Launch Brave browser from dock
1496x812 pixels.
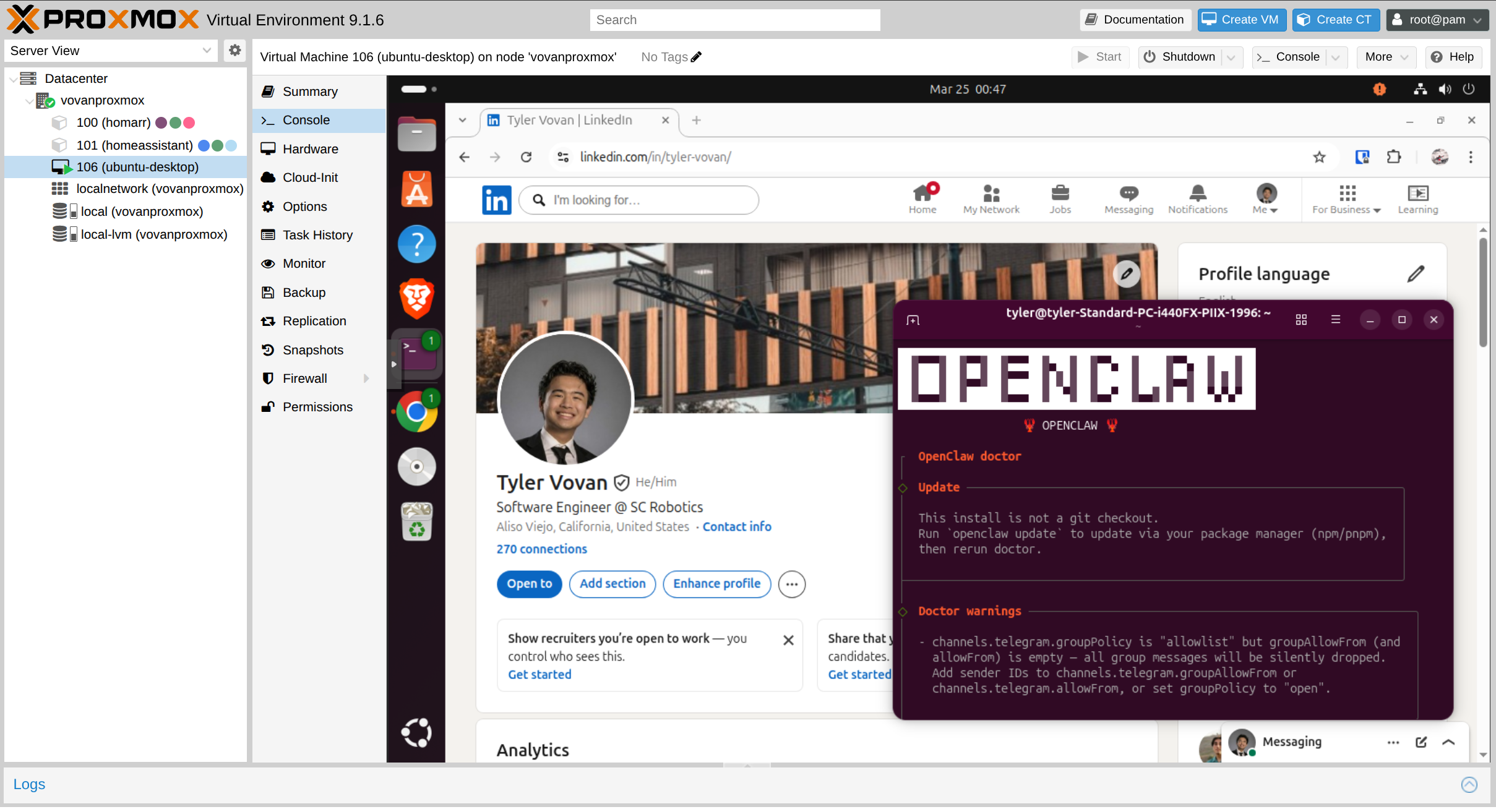[x=416, y=299]
